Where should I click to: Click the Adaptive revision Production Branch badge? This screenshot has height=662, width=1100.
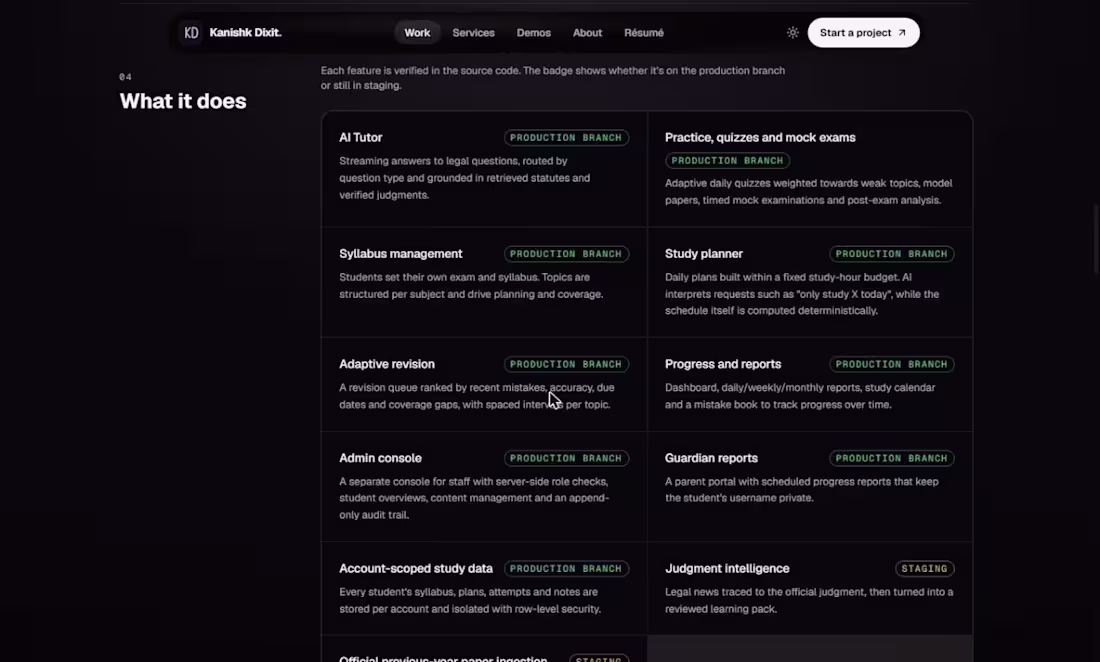(x=565, y=364)
